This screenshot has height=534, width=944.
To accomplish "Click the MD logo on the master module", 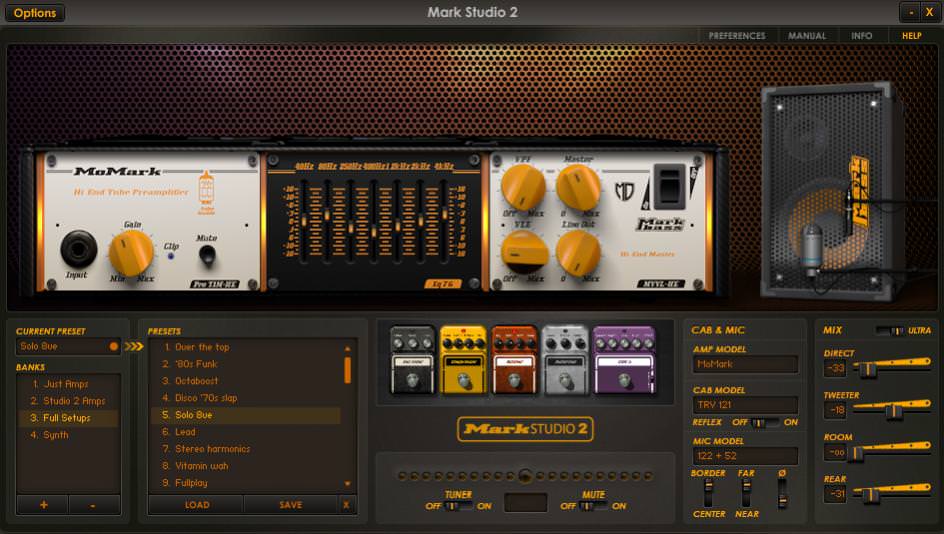I will pos(624,191).
